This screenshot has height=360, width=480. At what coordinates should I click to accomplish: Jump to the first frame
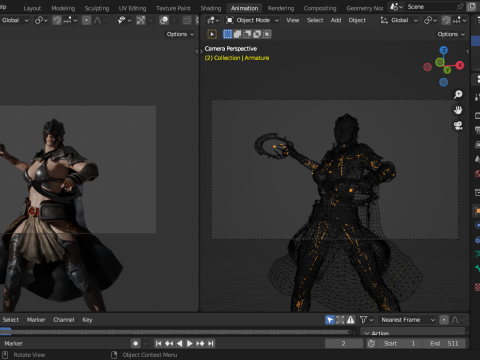point(159,343)
